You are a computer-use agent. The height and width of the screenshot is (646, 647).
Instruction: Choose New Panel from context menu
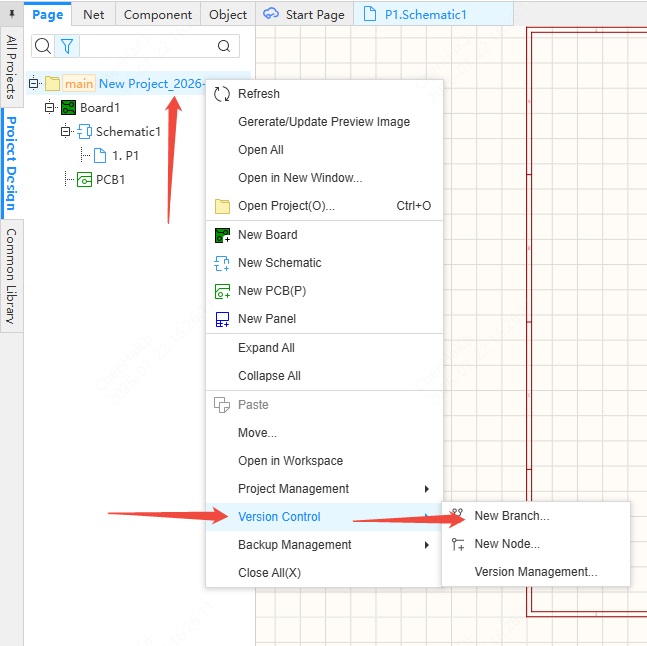point(324,319)
